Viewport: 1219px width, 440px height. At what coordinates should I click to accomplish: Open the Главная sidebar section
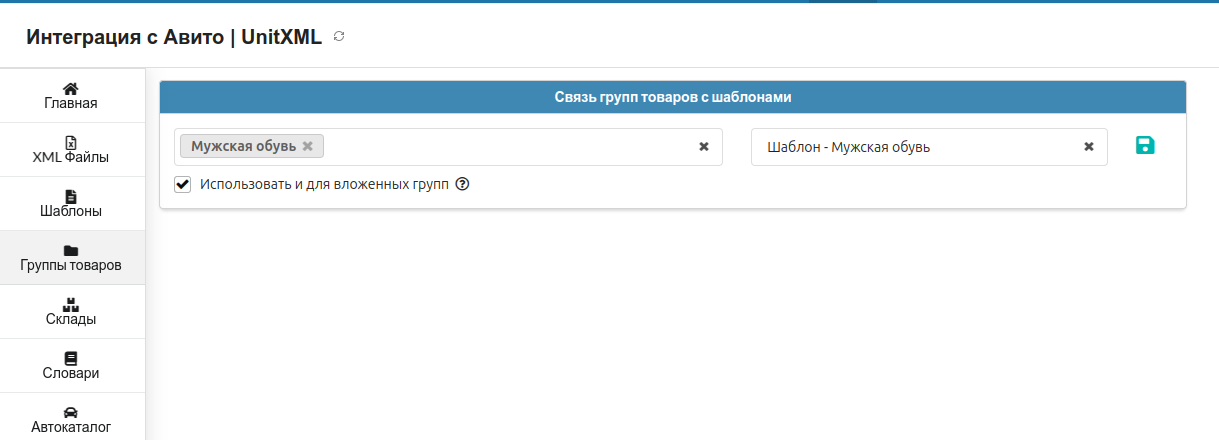click(72, 95)
